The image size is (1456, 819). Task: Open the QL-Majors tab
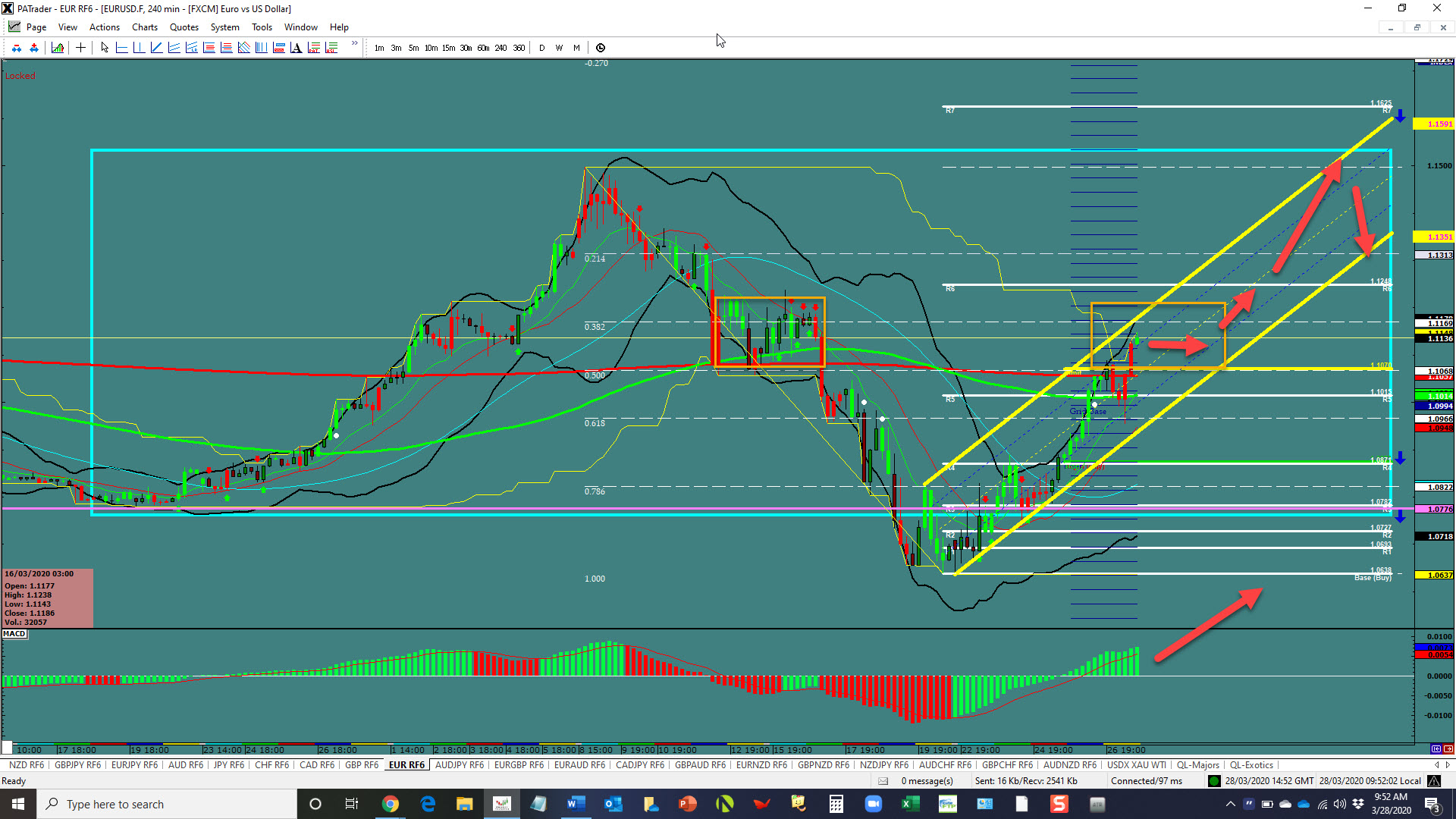click(1197, 765)
